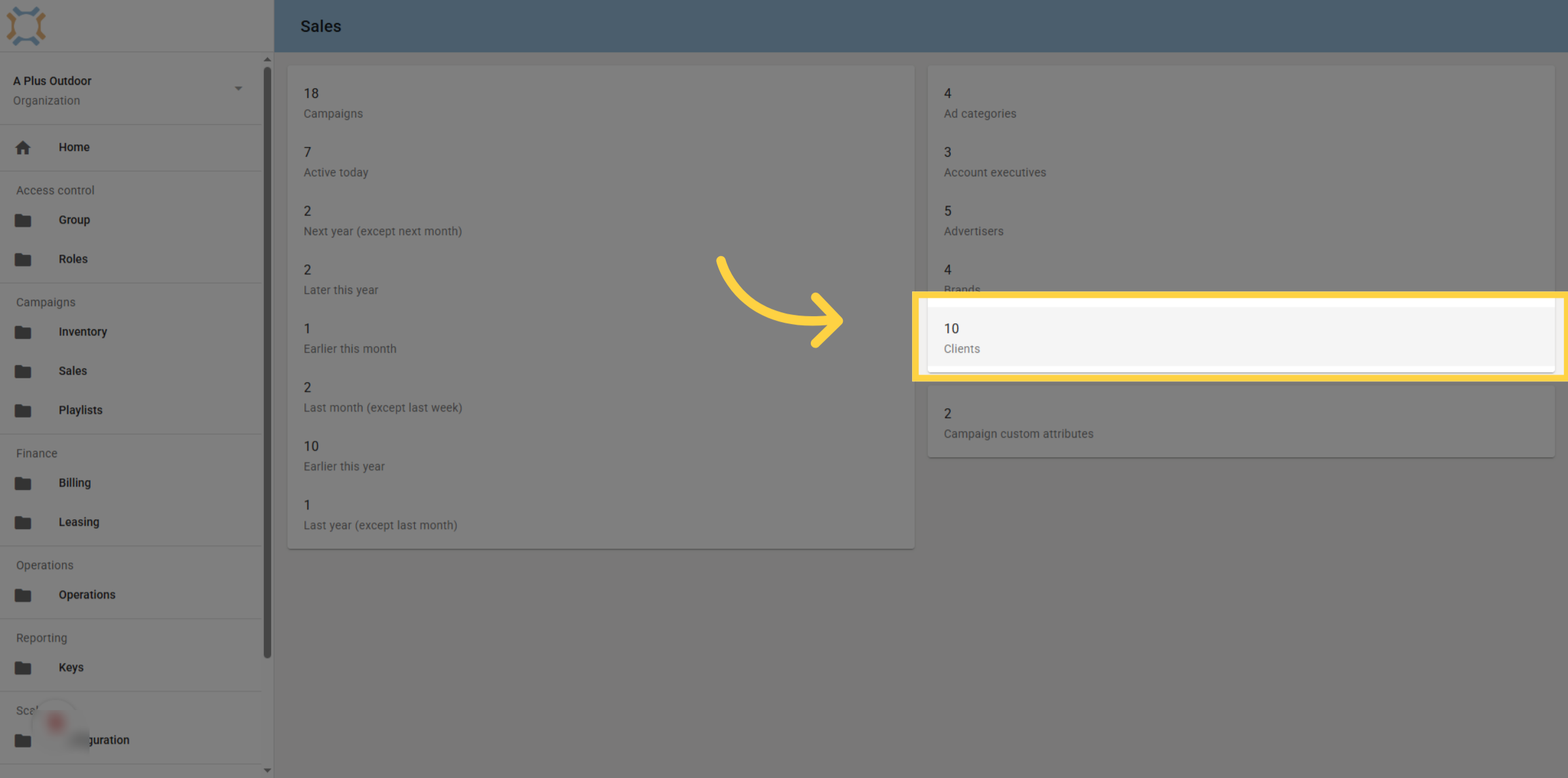Image resolution: width=1568 pixels, height=778 pixels.
Task: Click the sidebar vertical scrollbar thumb
Action: pos(267,363)
